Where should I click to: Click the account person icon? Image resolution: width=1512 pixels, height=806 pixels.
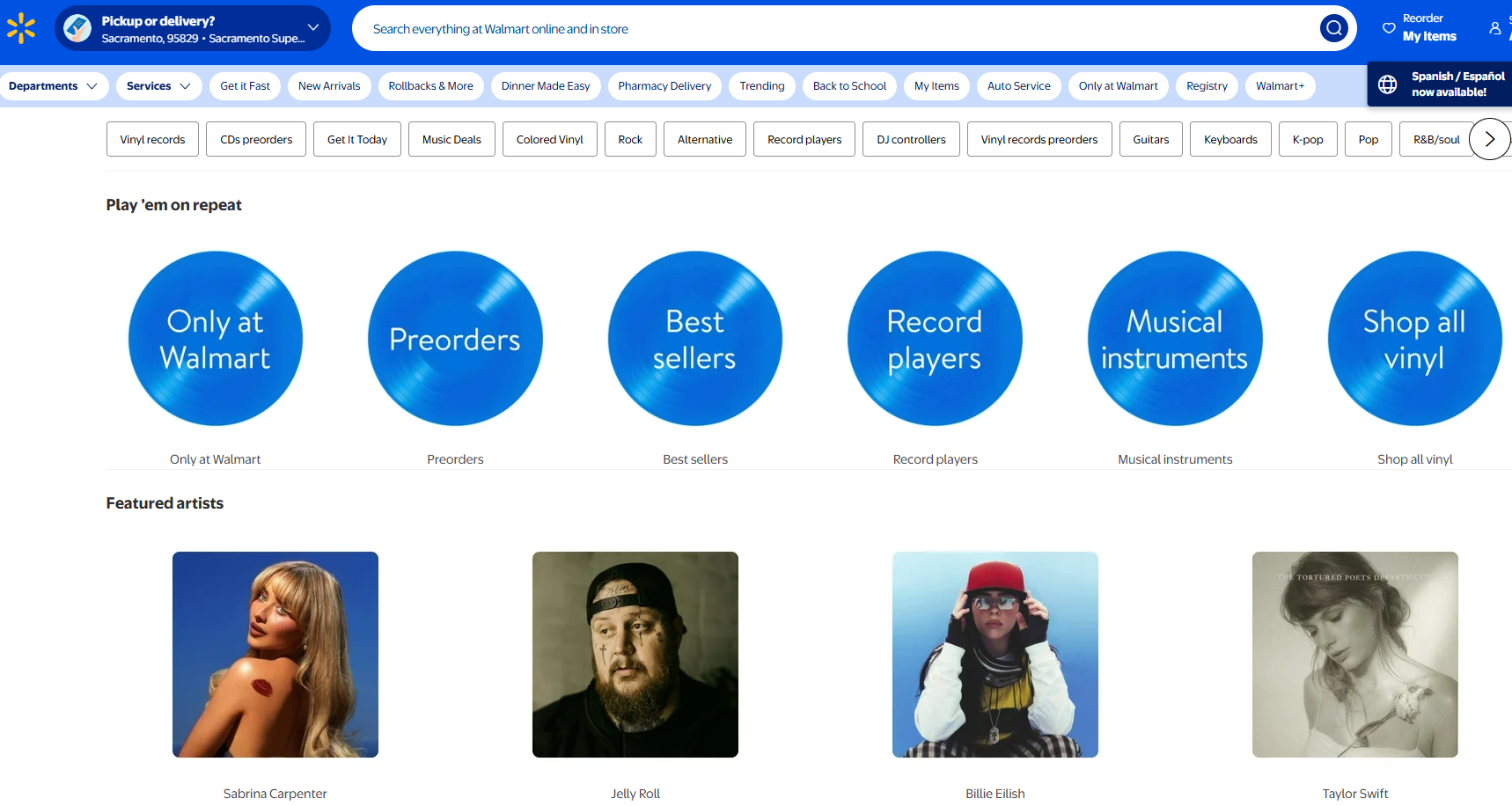[1494, 28]
